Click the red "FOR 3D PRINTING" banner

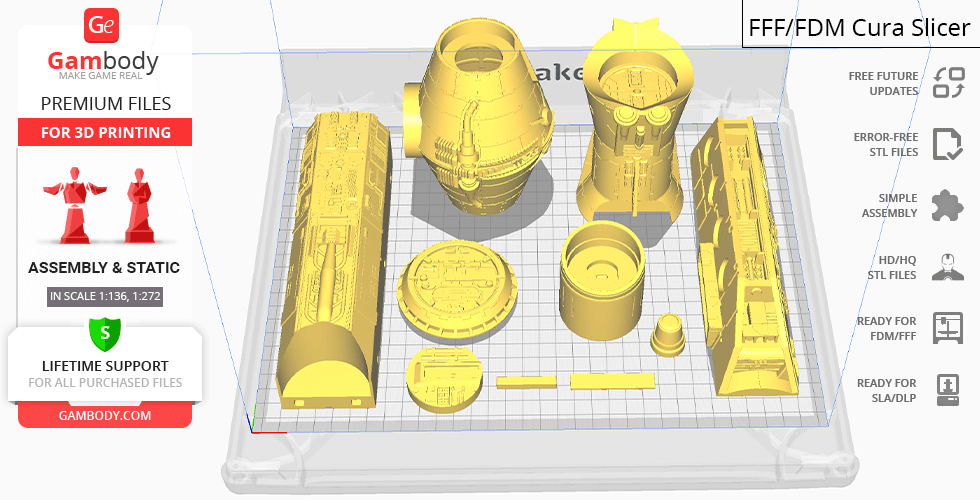coord(104,133)
